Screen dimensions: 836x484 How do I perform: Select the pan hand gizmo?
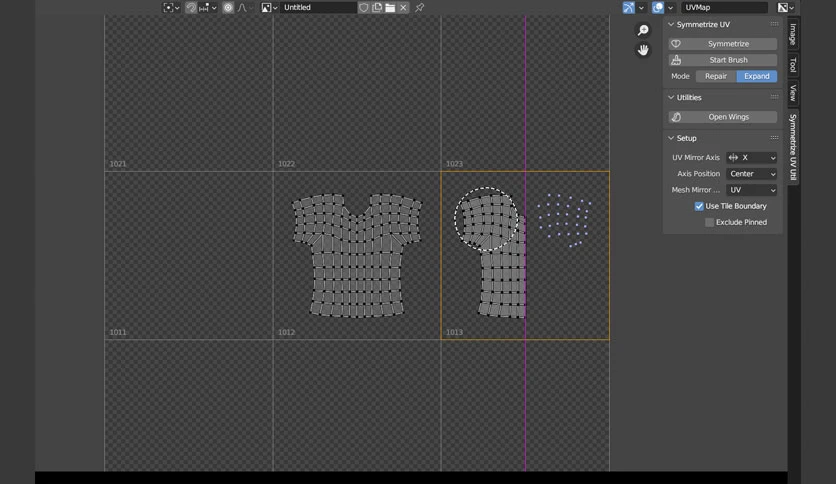(644, 50)
